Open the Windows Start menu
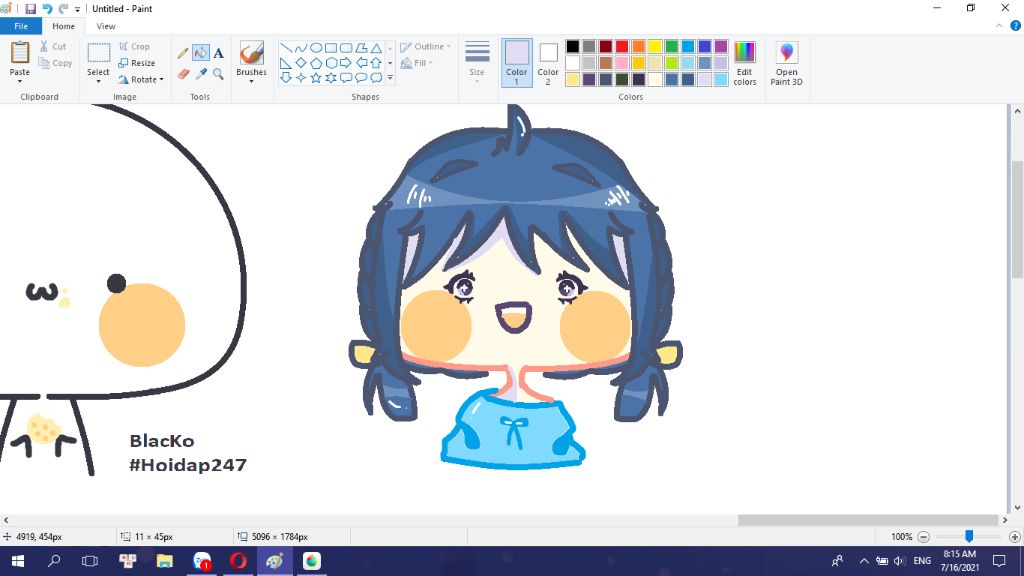The image size is (1024, 576). tap(18, 561)
